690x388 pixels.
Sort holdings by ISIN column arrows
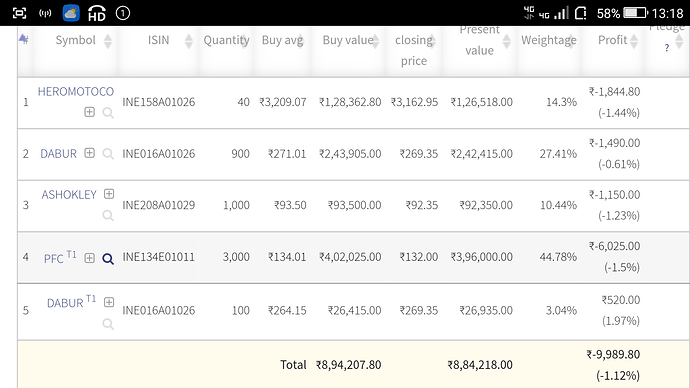tap(189, 41)
